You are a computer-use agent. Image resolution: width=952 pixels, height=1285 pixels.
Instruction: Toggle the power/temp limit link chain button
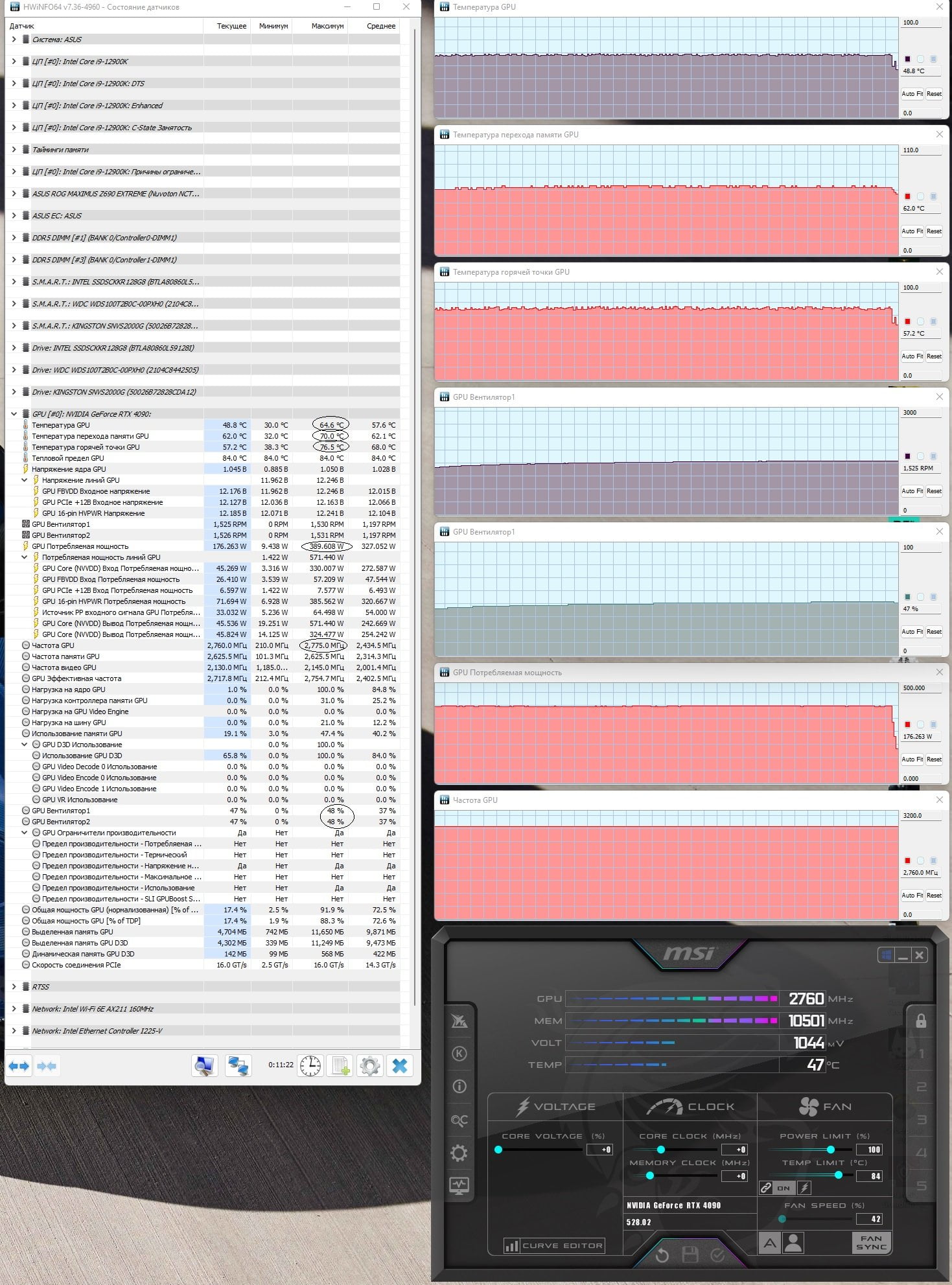766,1188
